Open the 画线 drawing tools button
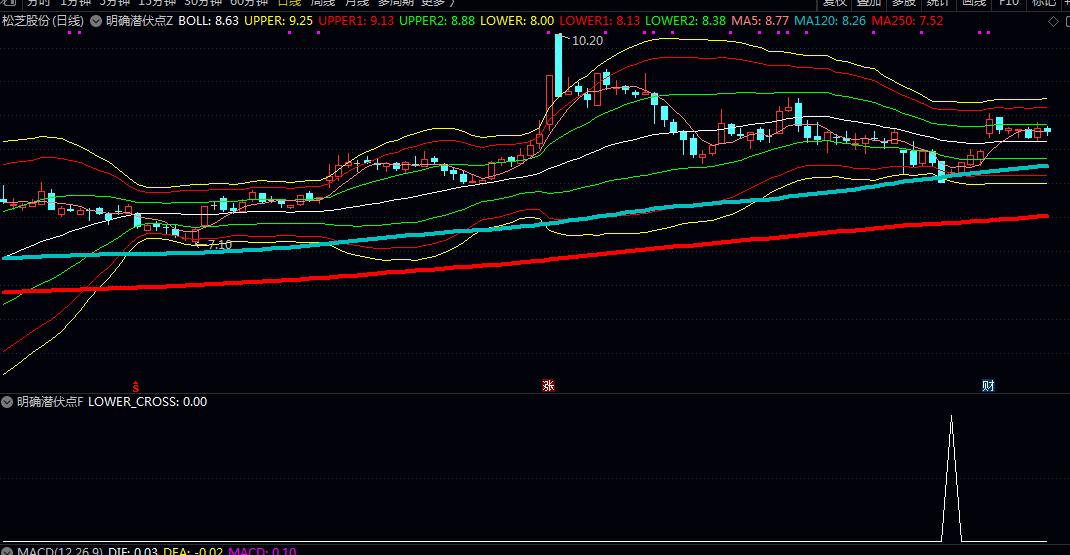 pos(974,3)
